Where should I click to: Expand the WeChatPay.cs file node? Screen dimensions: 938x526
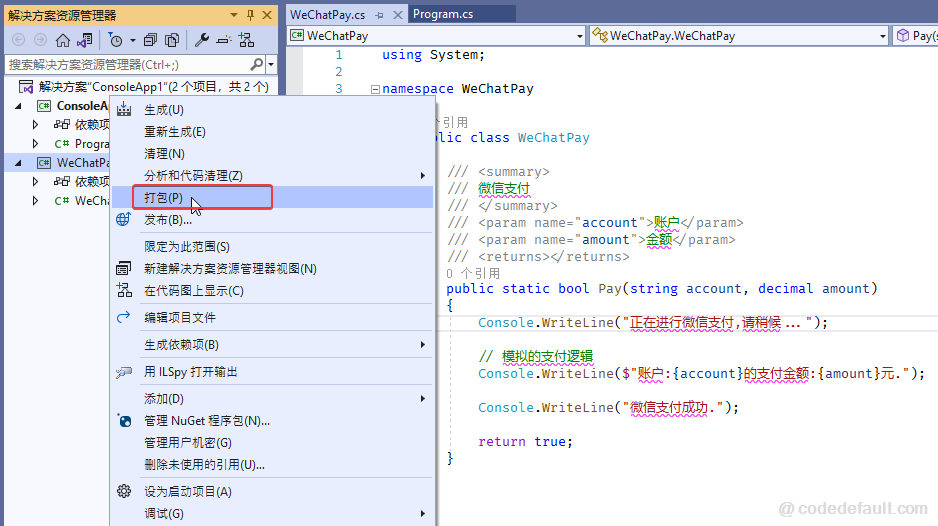pyautogui.click(x=35, y=200)
